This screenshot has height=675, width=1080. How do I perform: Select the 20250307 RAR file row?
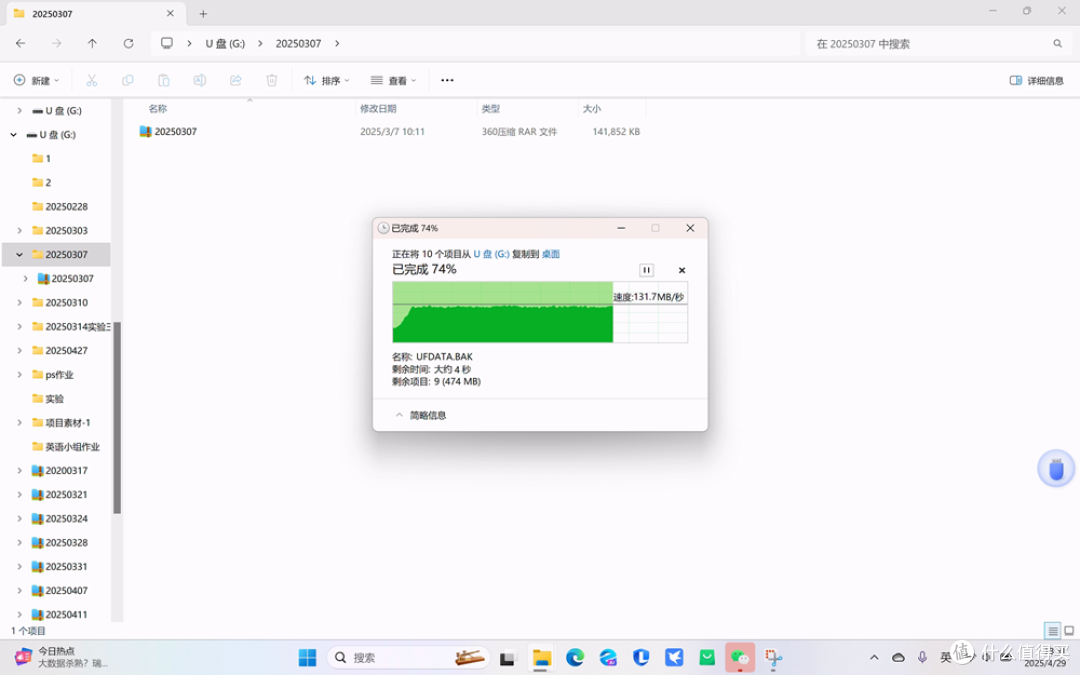pos(389,132)
